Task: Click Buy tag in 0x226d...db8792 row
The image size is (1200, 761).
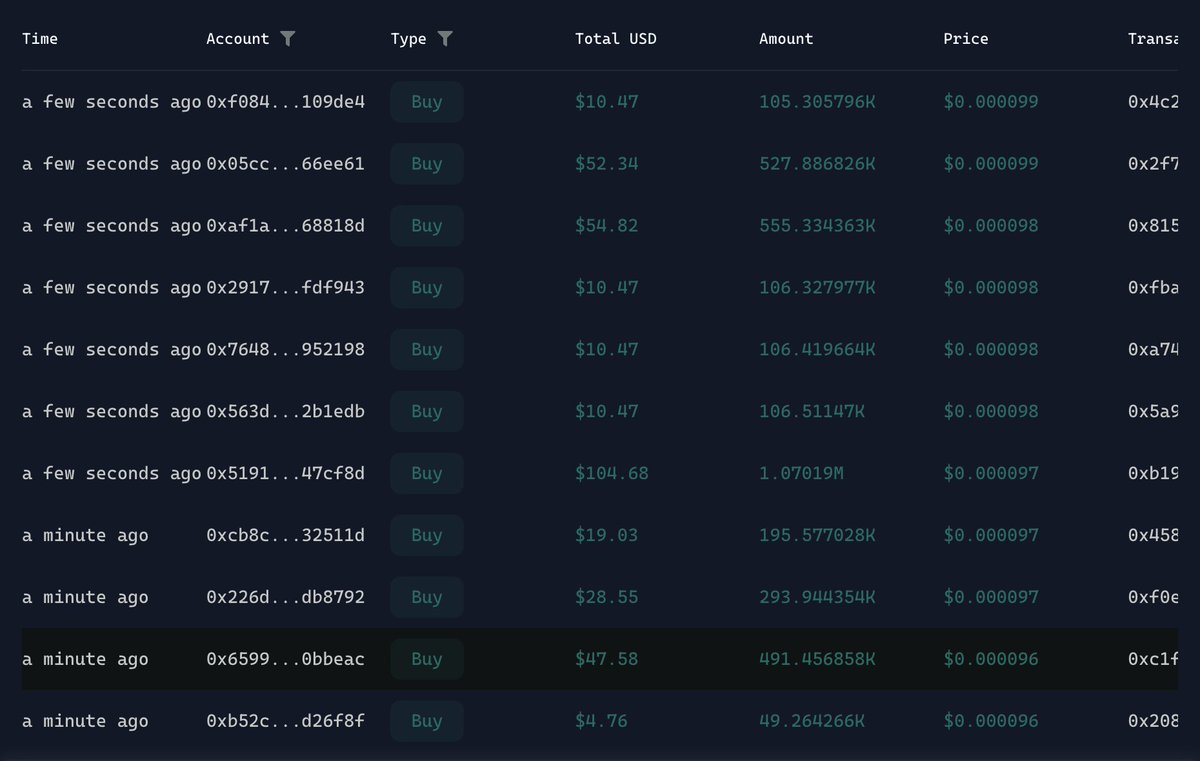Action: pos(427,598)
